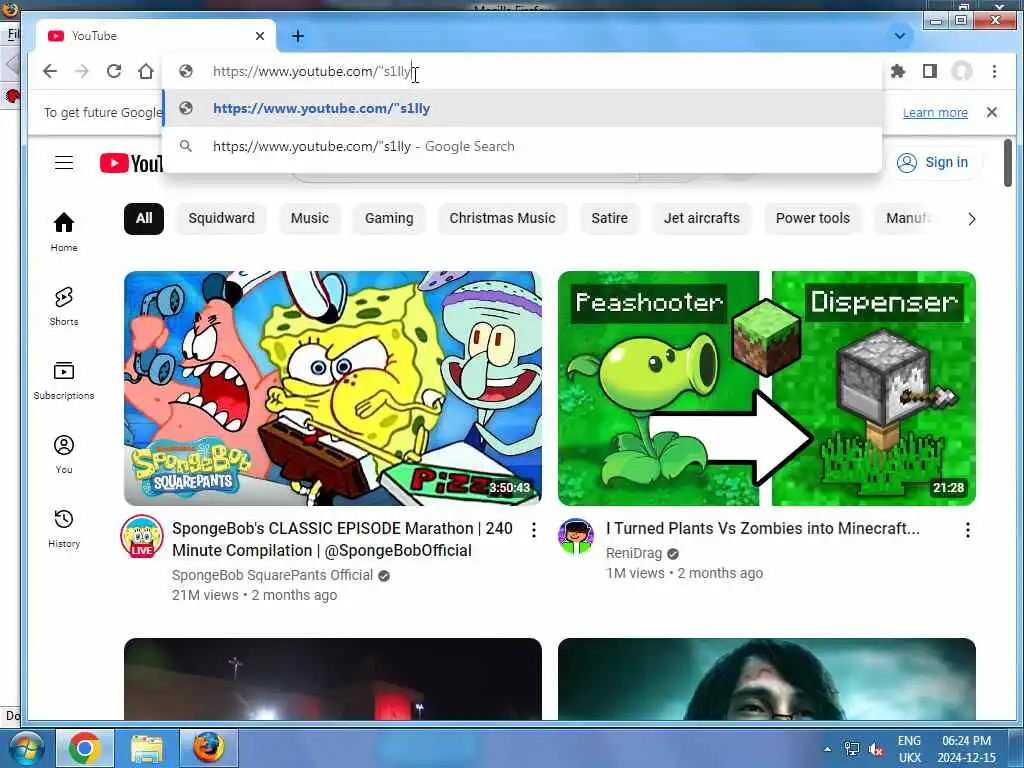Click the muted volume tray icon
The height and width of the screenshot is (768, 1024).
pyautogui.click(x=876, y=749)
